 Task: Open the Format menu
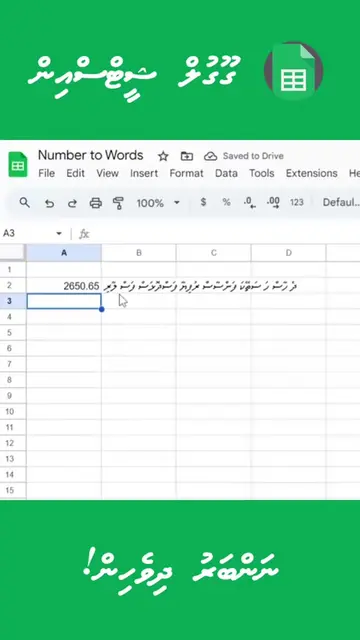coord(187,173)
